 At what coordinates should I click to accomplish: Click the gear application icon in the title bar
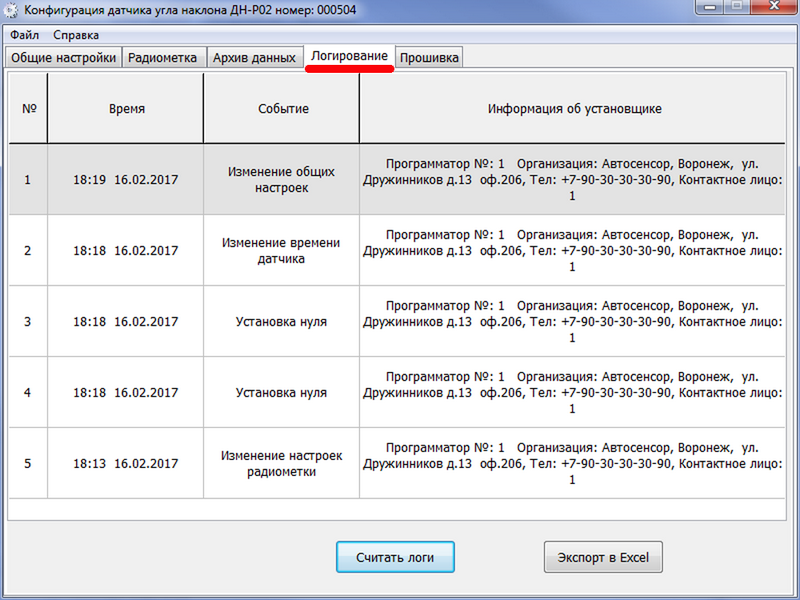11,10
